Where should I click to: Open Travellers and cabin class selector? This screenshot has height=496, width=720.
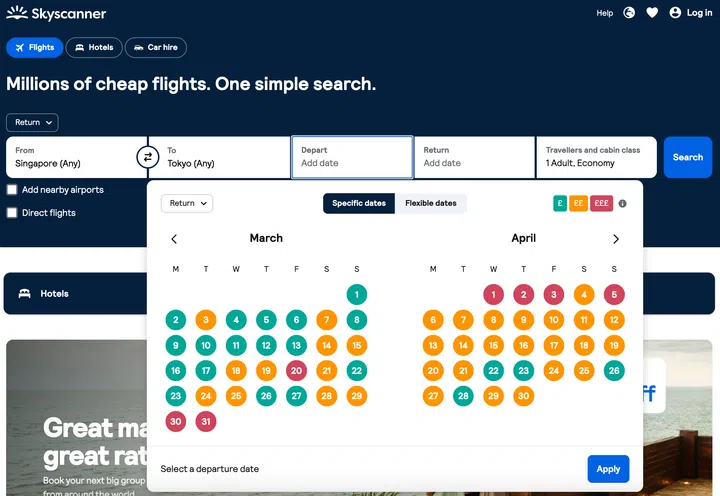[x=596, y=157]
